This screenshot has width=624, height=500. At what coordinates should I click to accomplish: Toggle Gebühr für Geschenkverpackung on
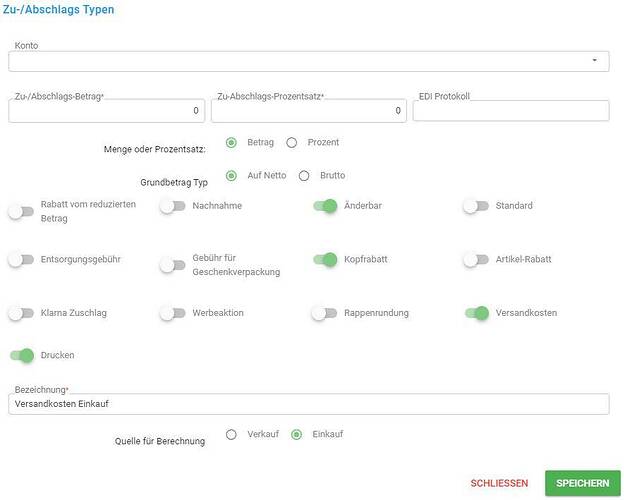tap(173, 265)
